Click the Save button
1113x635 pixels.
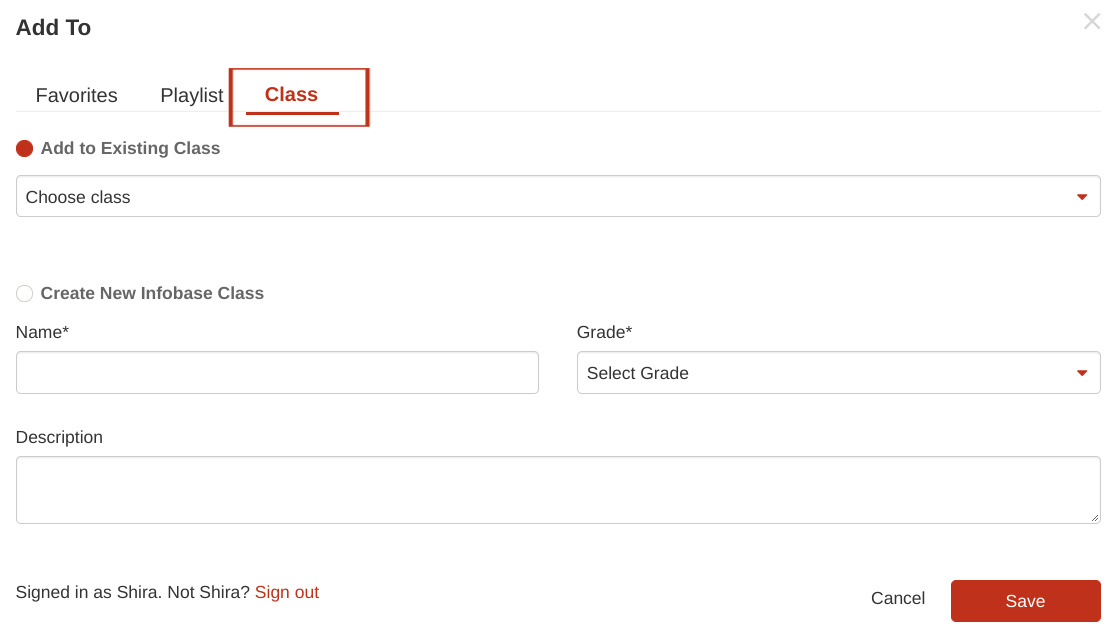pos(1026,601)
